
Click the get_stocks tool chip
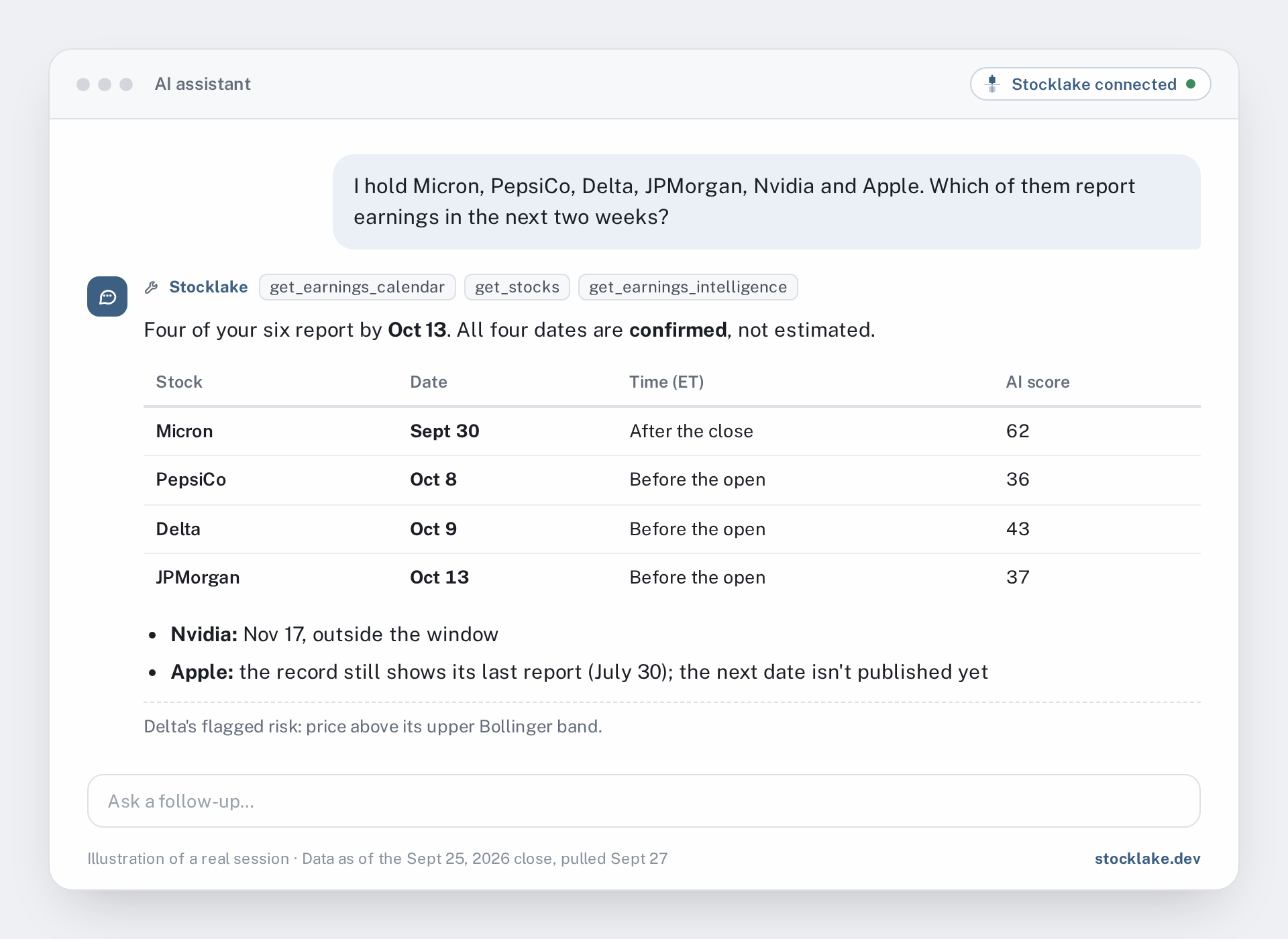coord(517,287)
